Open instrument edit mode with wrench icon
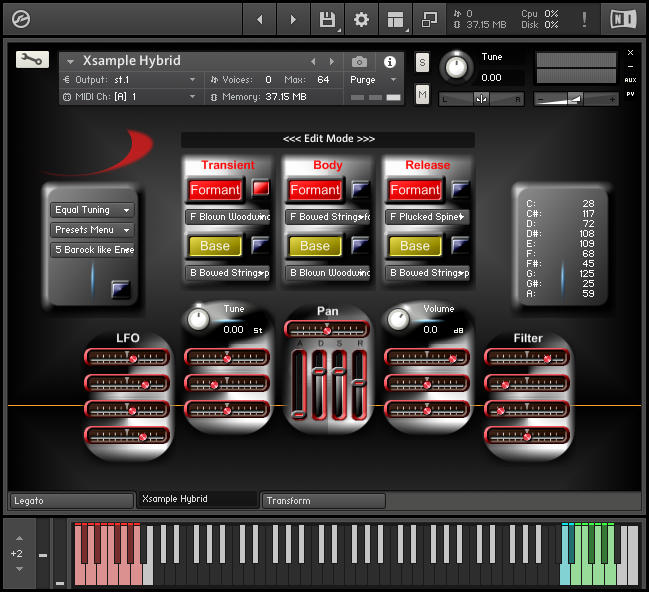This screenshot has width=649, height=592. tap(32, 60)
